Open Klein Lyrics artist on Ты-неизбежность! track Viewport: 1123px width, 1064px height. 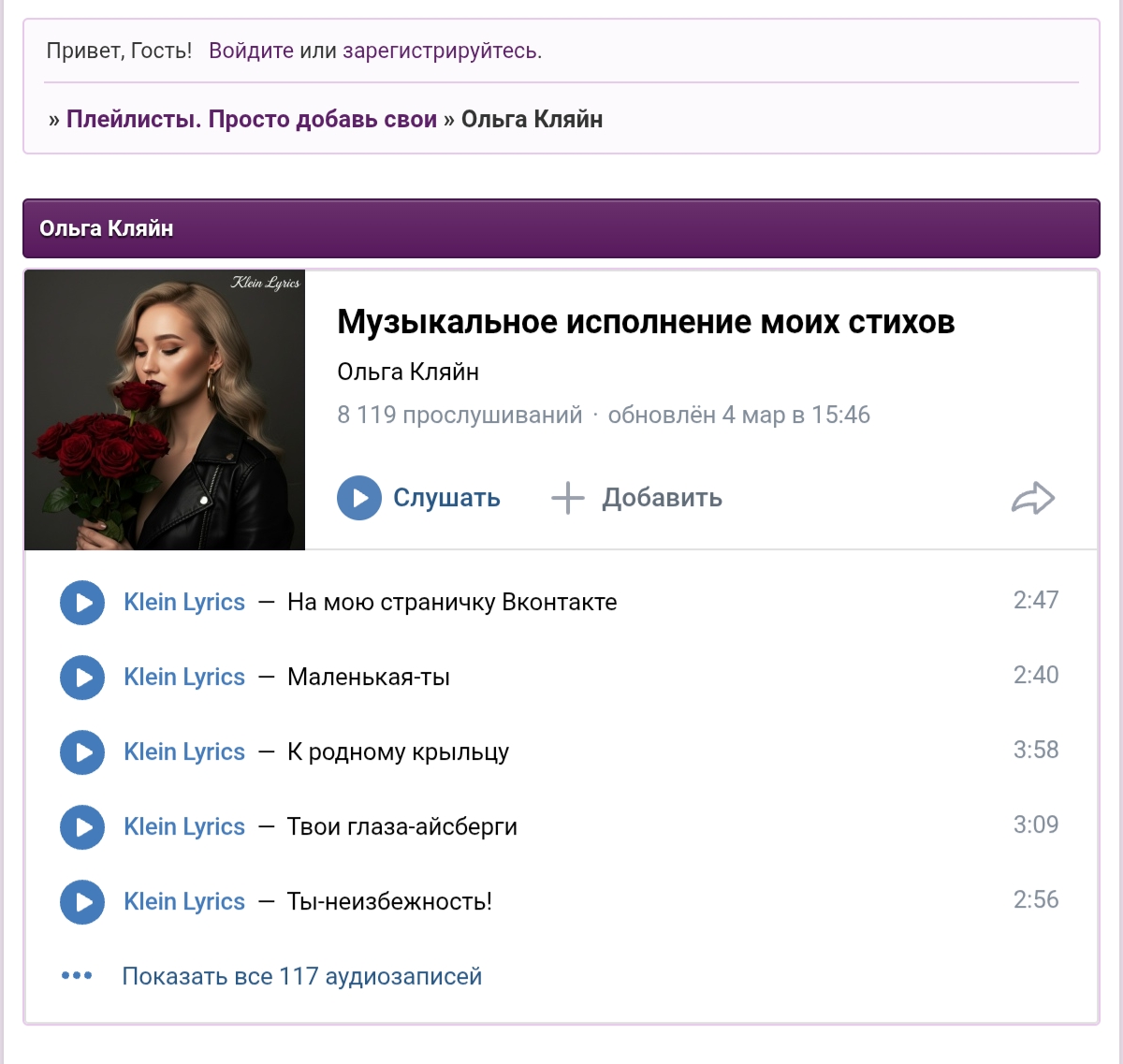(x=184, y=902)
